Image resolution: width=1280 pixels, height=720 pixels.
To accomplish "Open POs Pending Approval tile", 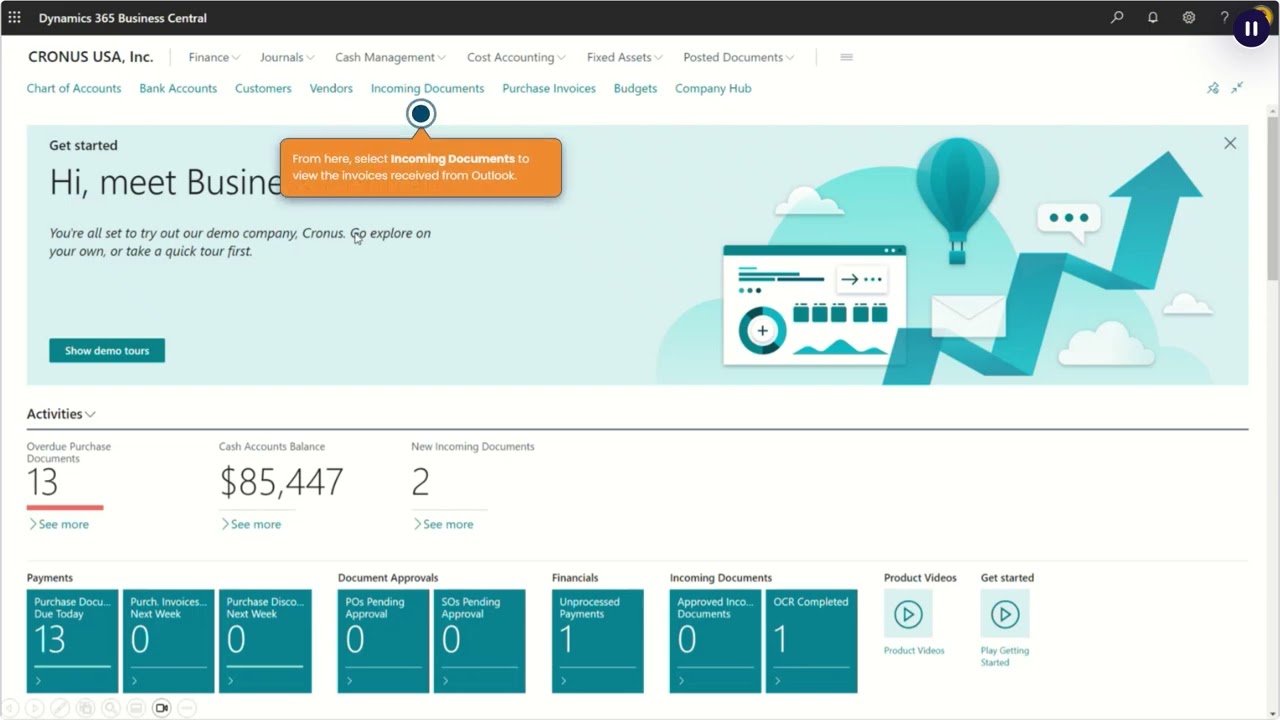I will click(x=383, y=641).
